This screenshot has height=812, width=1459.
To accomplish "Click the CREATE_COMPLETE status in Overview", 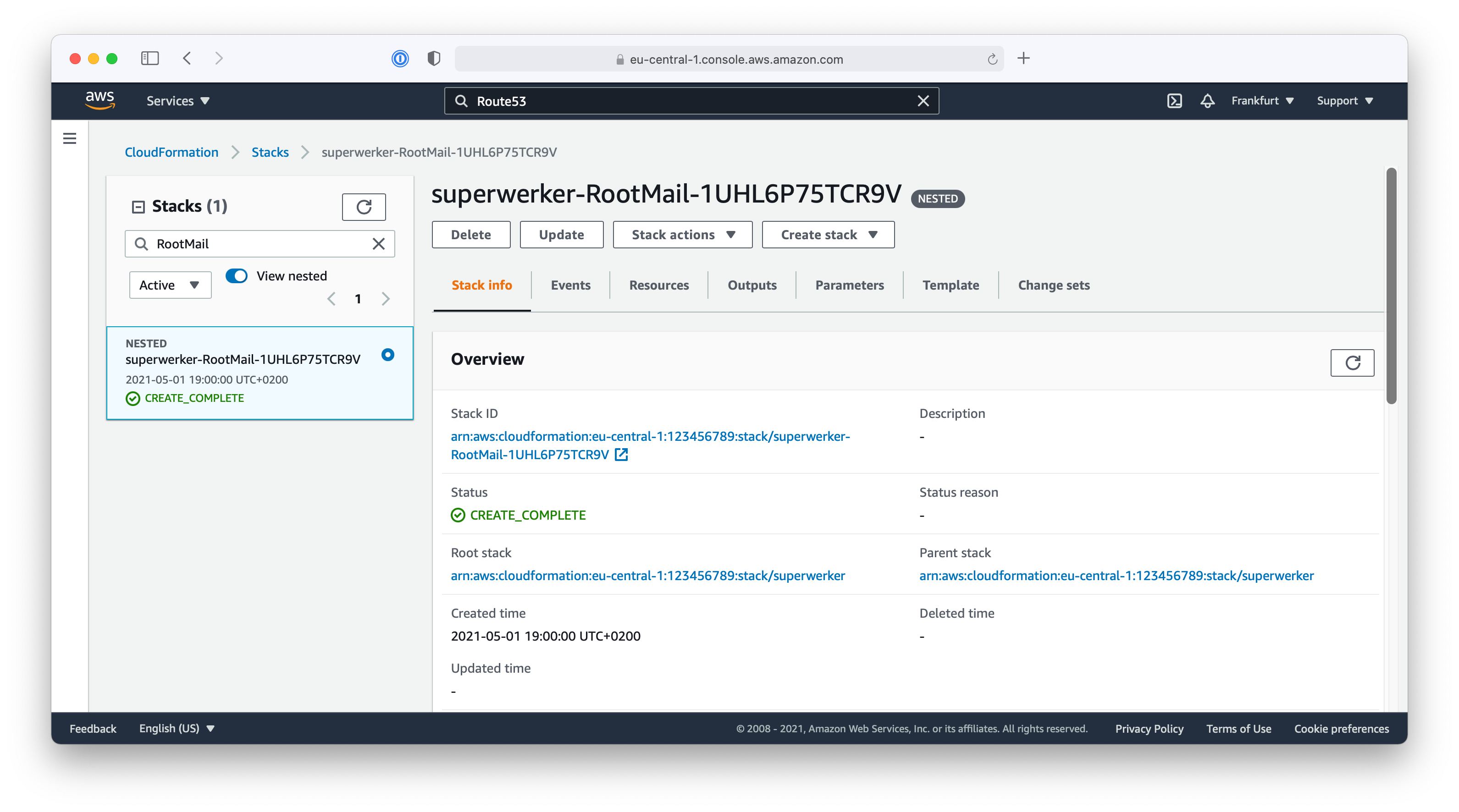I will coord(518,515).
